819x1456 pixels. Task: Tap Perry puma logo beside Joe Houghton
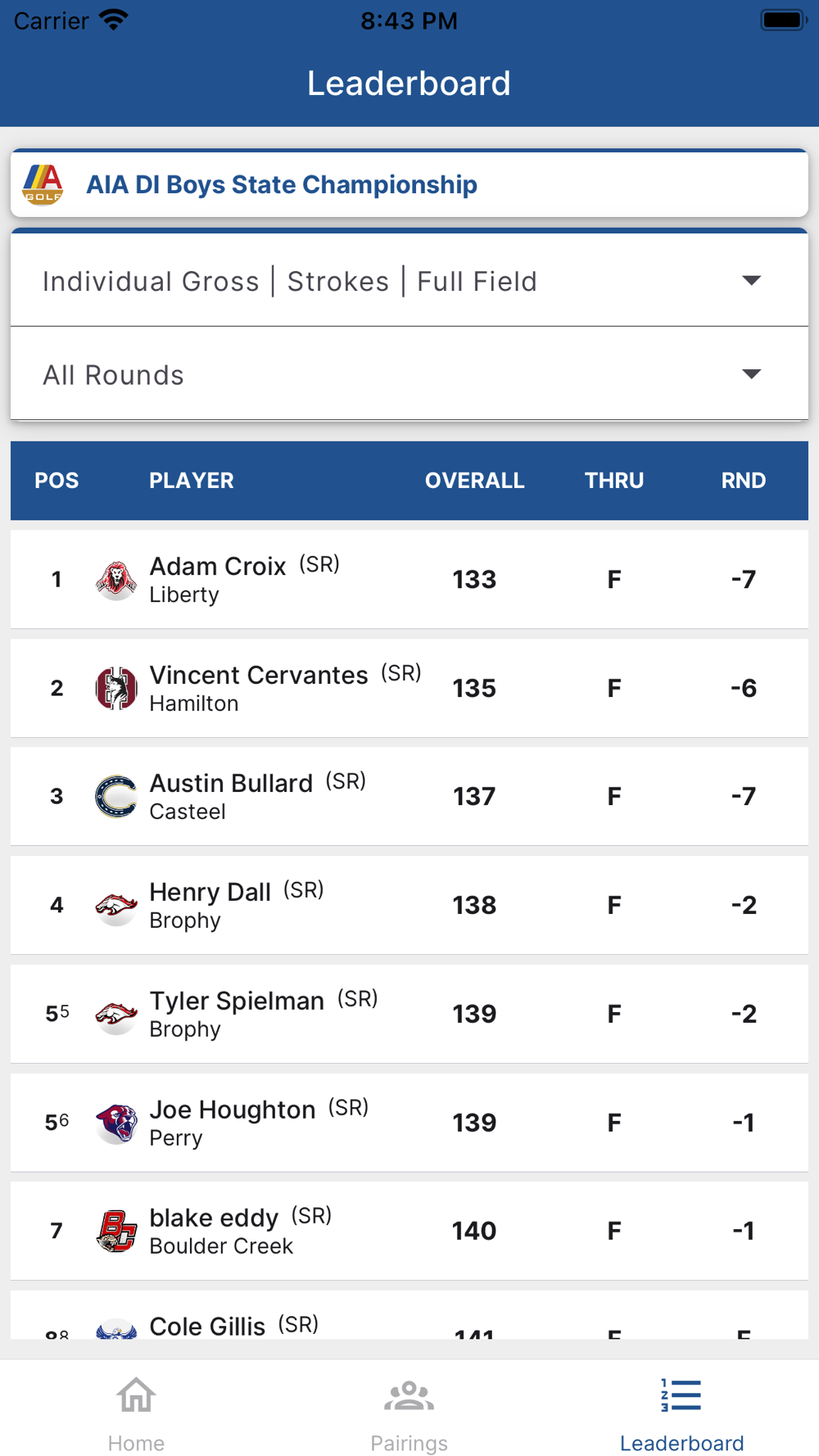point(116,1123)
